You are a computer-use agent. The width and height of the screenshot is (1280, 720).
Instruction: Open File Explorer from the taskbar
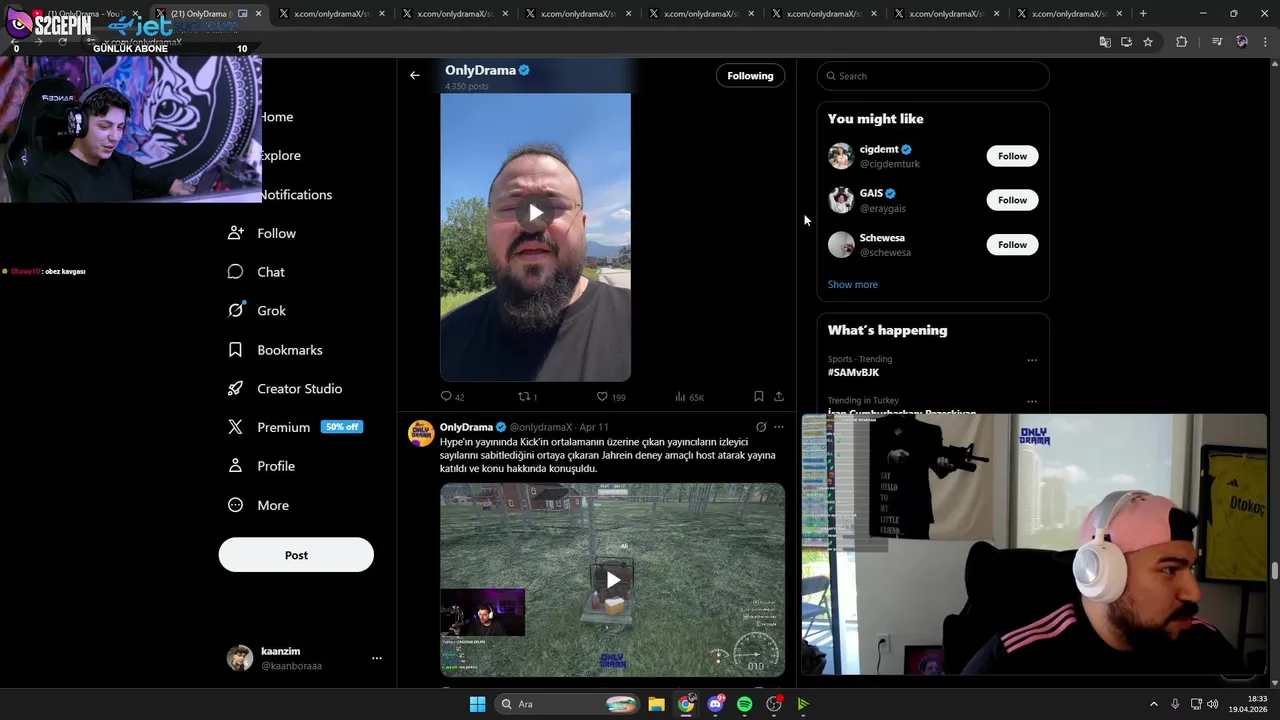(656, 704)
